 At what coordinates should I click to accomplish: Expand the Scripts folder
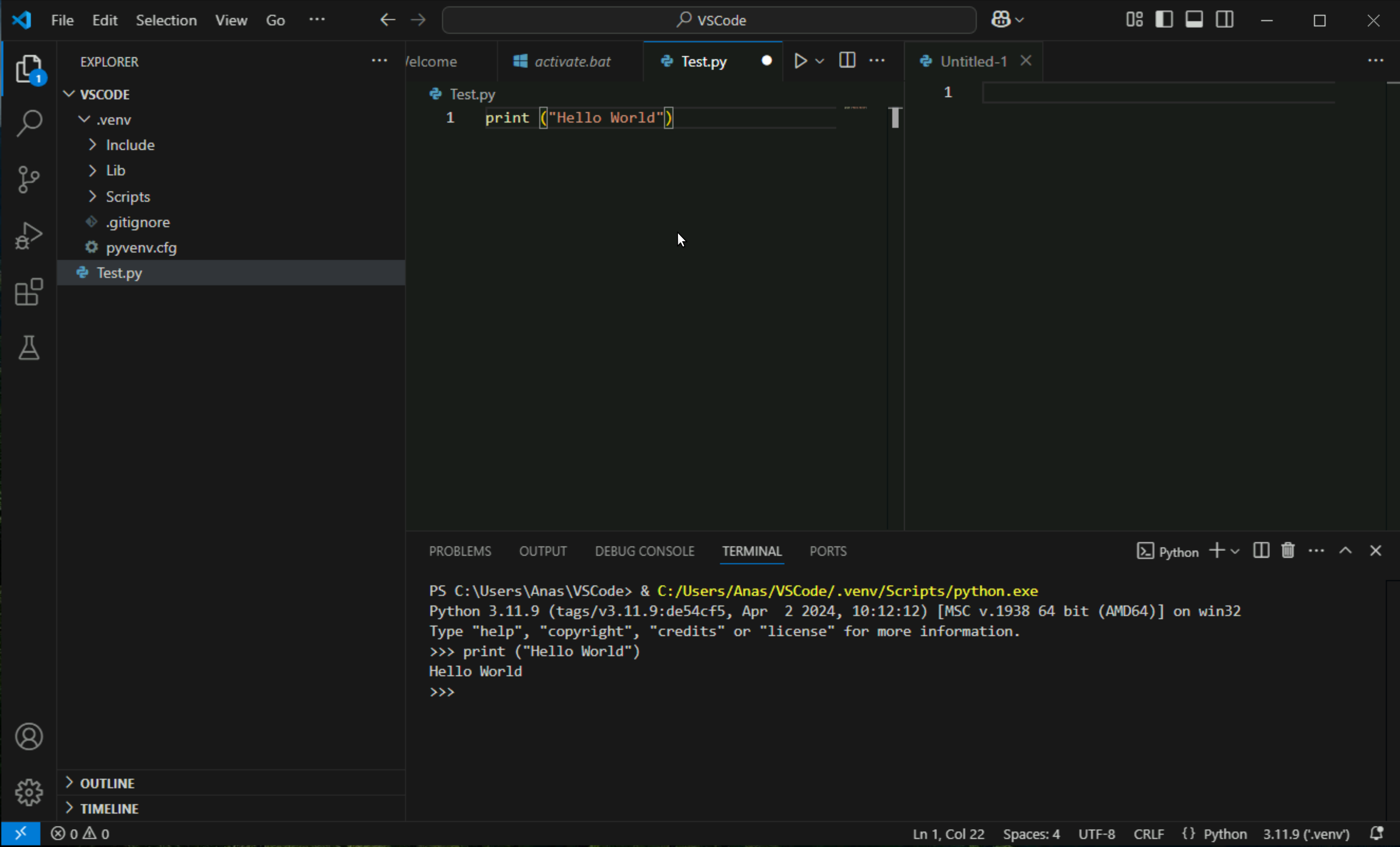pos(128,197)
